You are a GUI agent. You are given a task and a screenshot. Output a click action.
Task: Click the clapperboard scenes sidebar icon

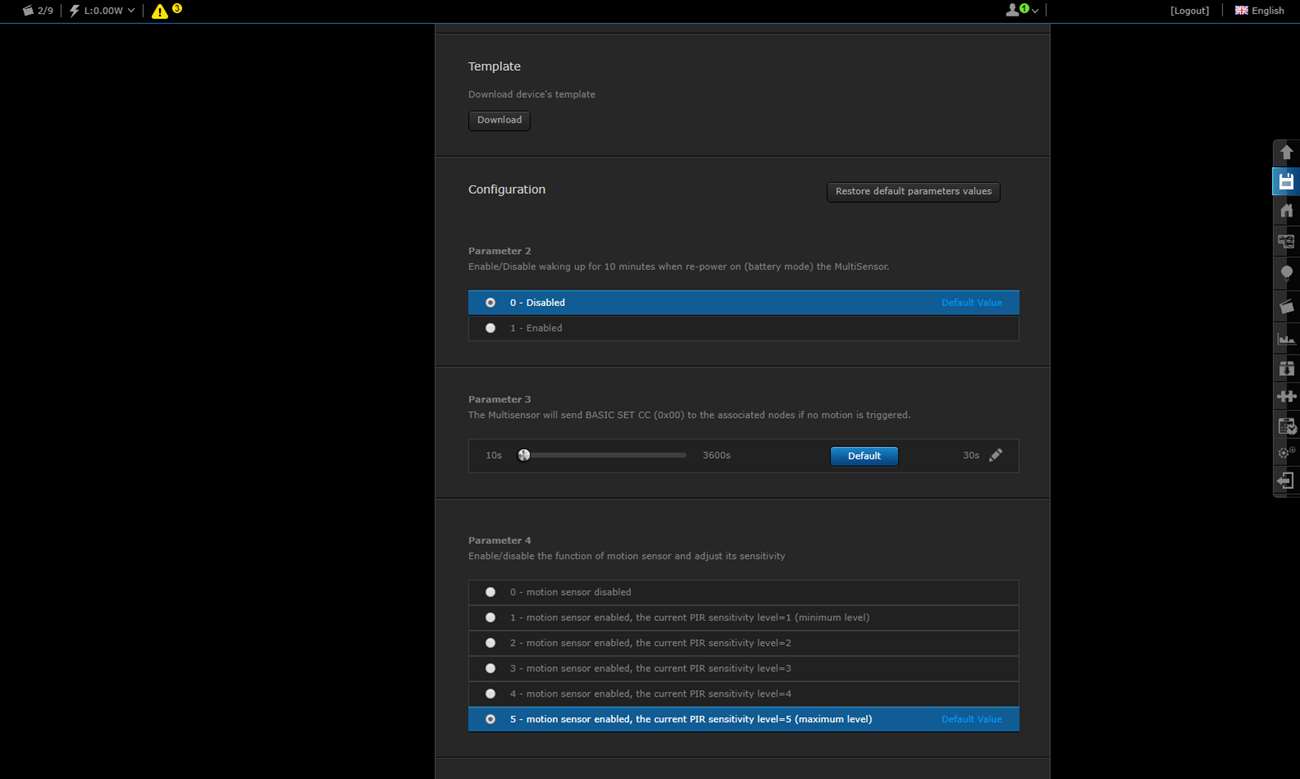click(1286, 307)
